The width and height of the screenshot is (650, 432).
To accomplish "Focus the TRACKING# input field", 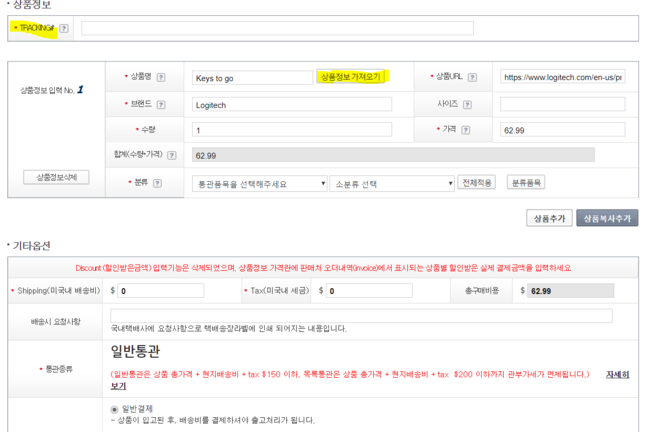I will click(x=277, y=29).
